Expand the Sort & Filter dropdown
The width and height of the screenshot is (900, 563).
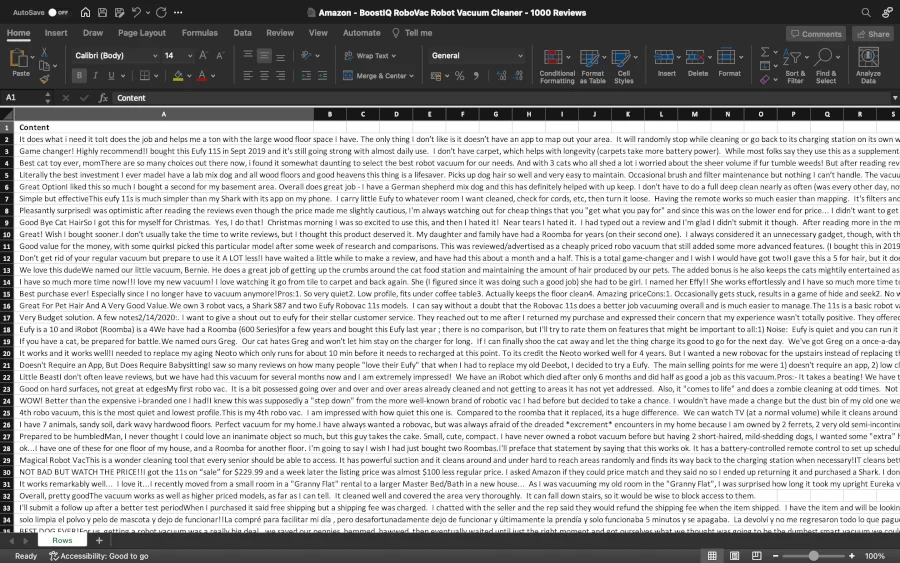(x=806, y=57)
